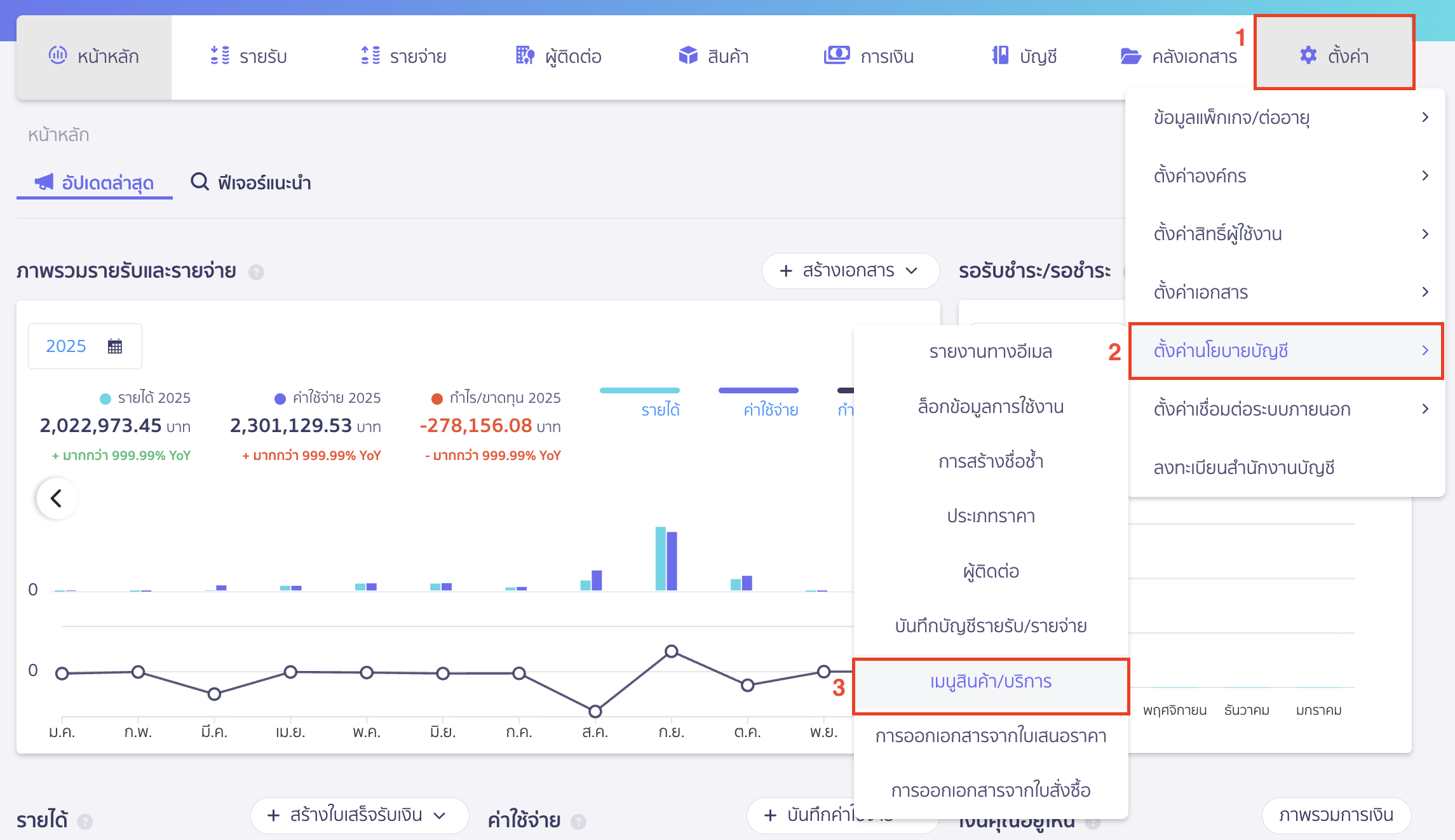The width and height of the screenshot is (1455, 840).
Task: Expand the ตั้งค่าองค์กร submenu chevron
Action: 1425,176
